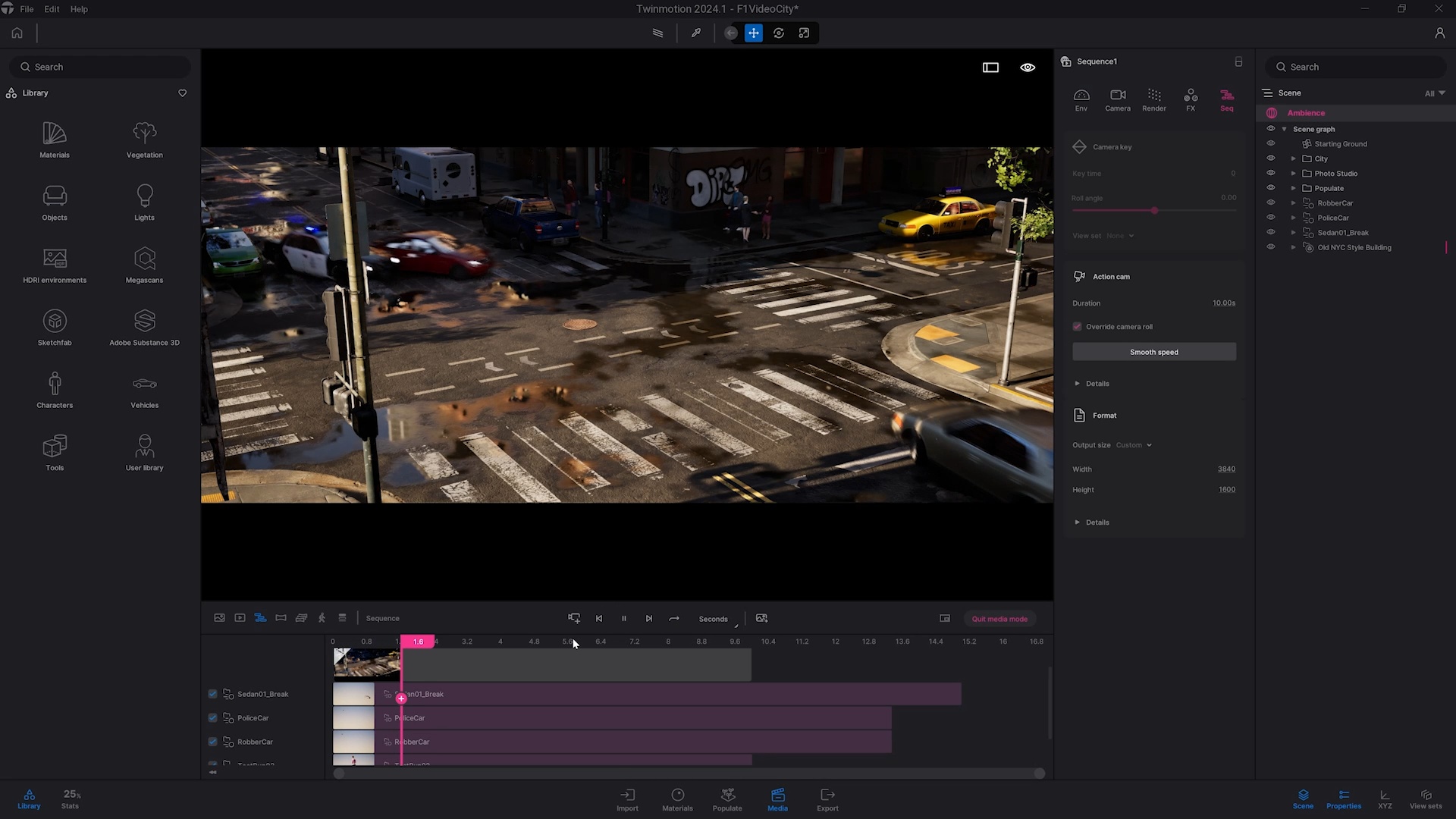Open Output size Custom dropdown
Viewport: 1456px width, 819px height.
1134,445
